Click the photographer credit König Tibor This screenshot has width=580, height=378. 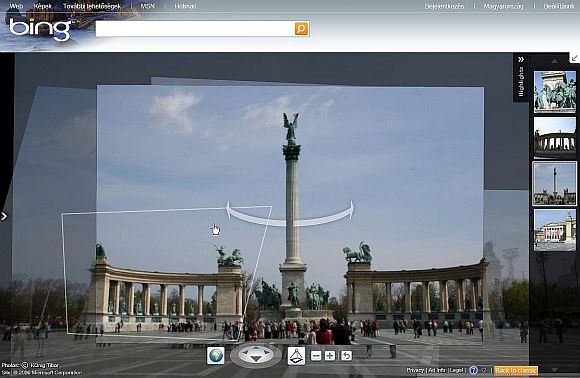click(x=45, y=365)
